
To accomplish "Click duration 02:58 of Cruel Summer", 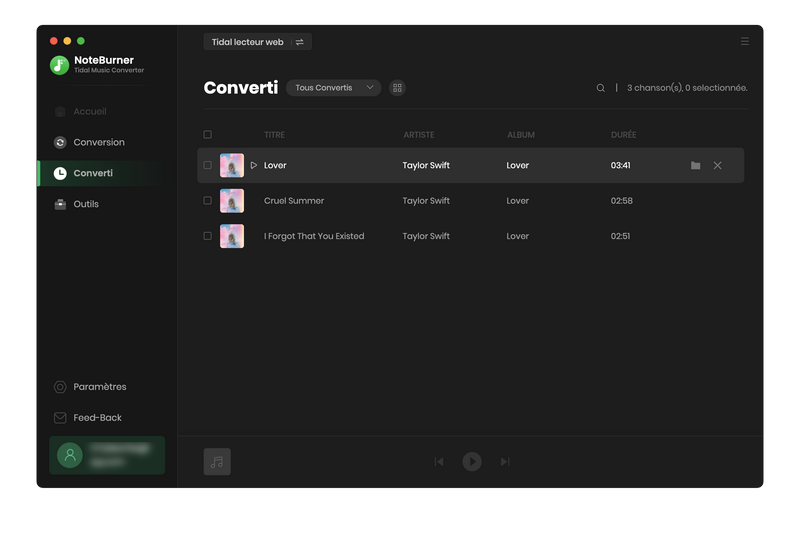I will [621, 200].
